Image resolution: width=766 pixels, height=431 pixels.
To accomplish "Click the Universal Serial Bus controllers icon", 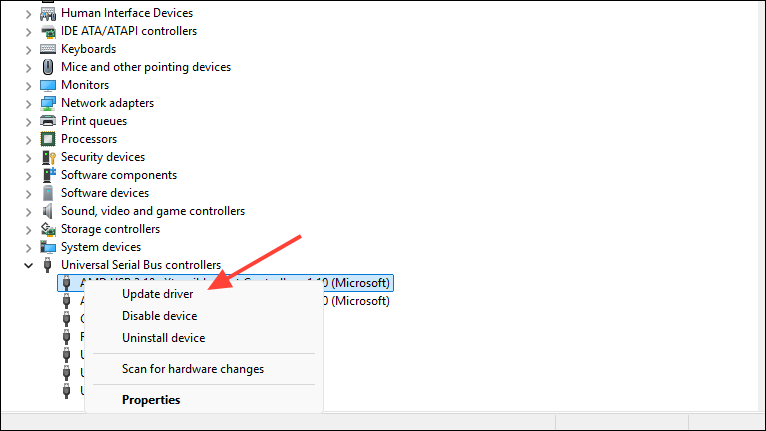I will tap(48, 265).
